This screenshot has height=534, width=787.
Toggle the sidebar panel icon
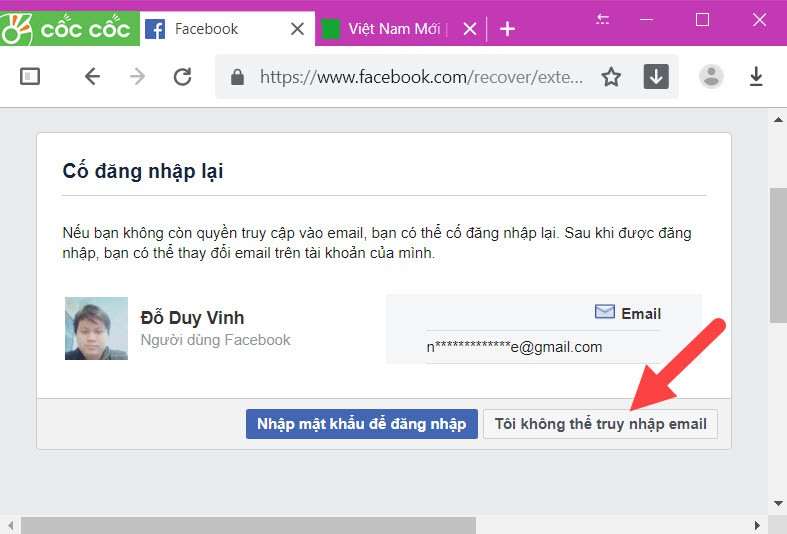coord(30,76)
